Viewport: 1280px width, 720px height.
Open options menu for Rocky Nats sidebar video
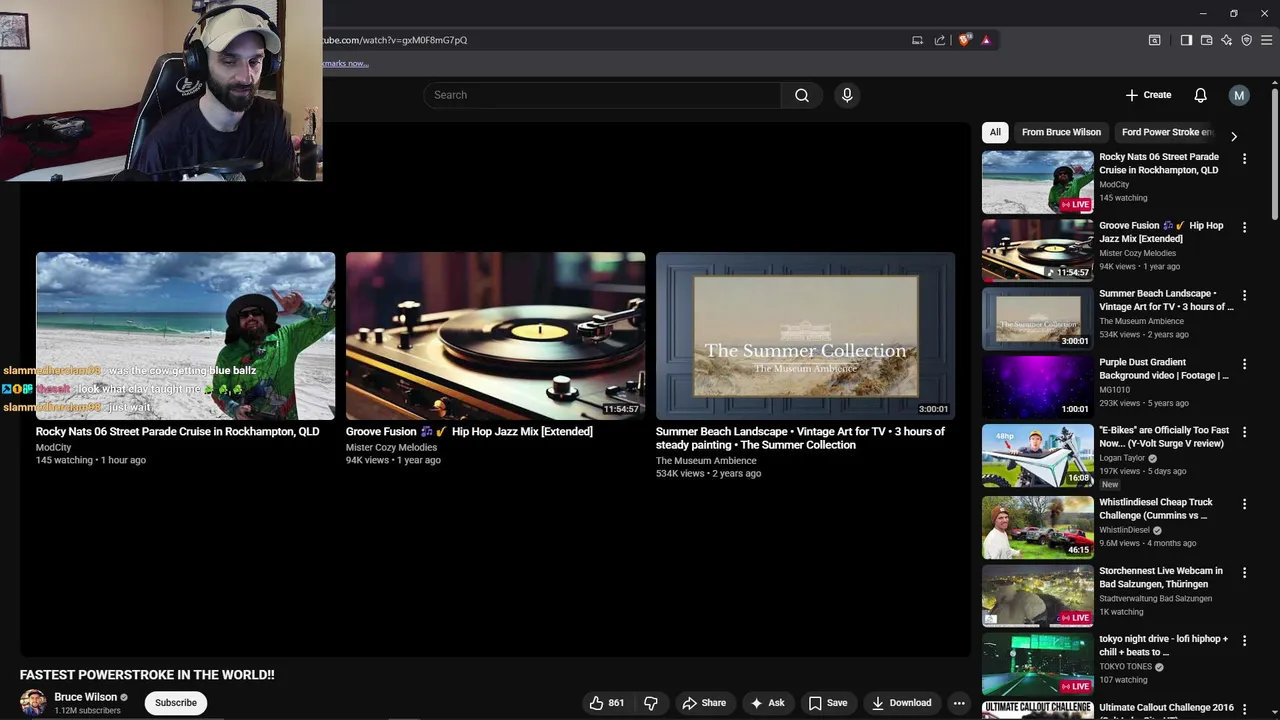click(1244, 159)
